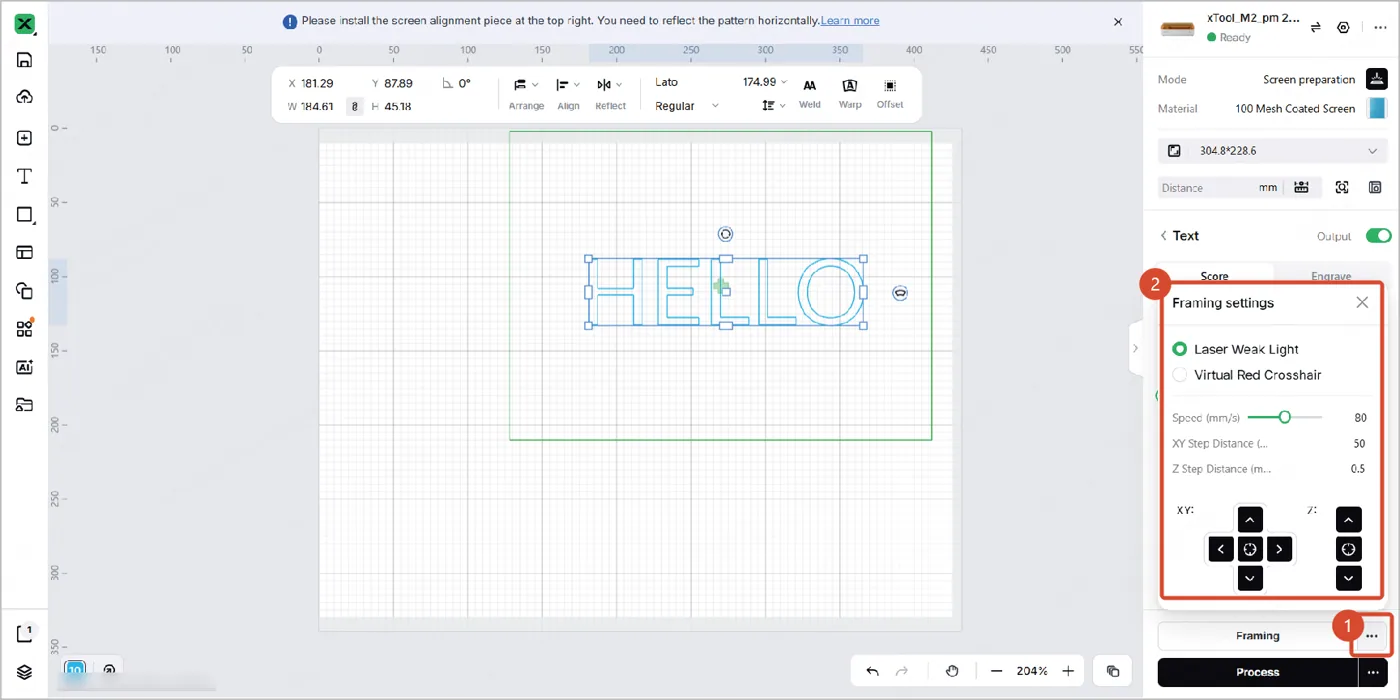Screen dimensions: 1400x700
Task: Open the project folder icon in sidebar
Action: (x=25, y=405)
